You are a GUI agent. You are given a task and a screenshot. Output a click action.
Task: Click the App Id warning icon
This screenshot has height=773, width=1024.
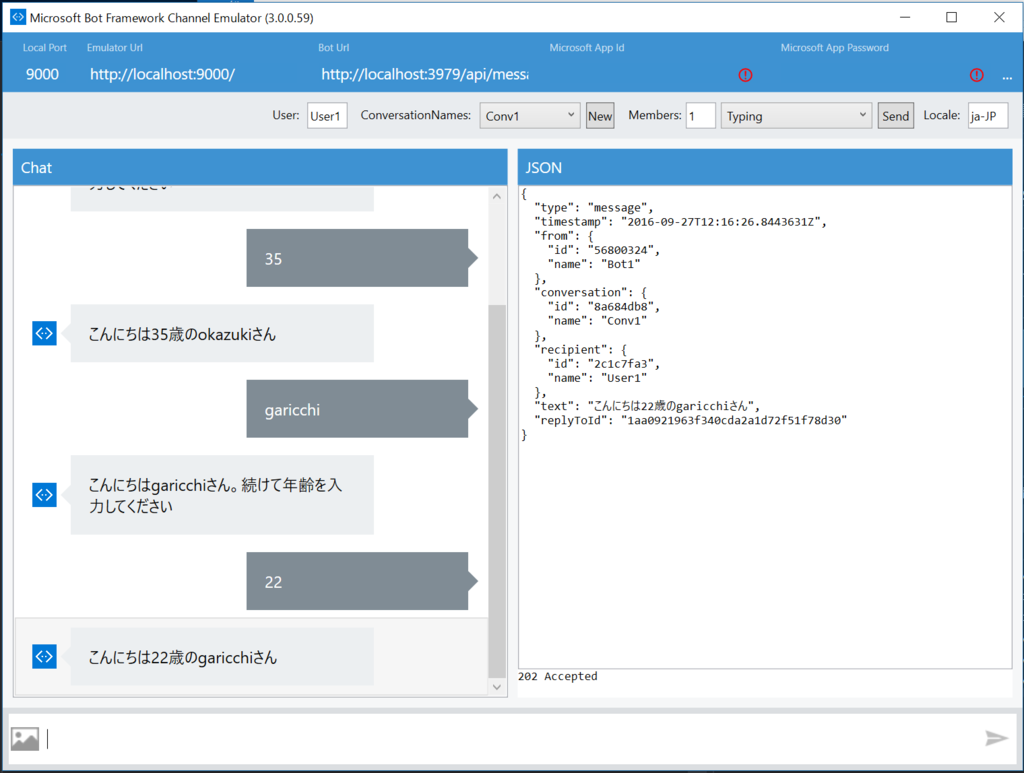745,75
